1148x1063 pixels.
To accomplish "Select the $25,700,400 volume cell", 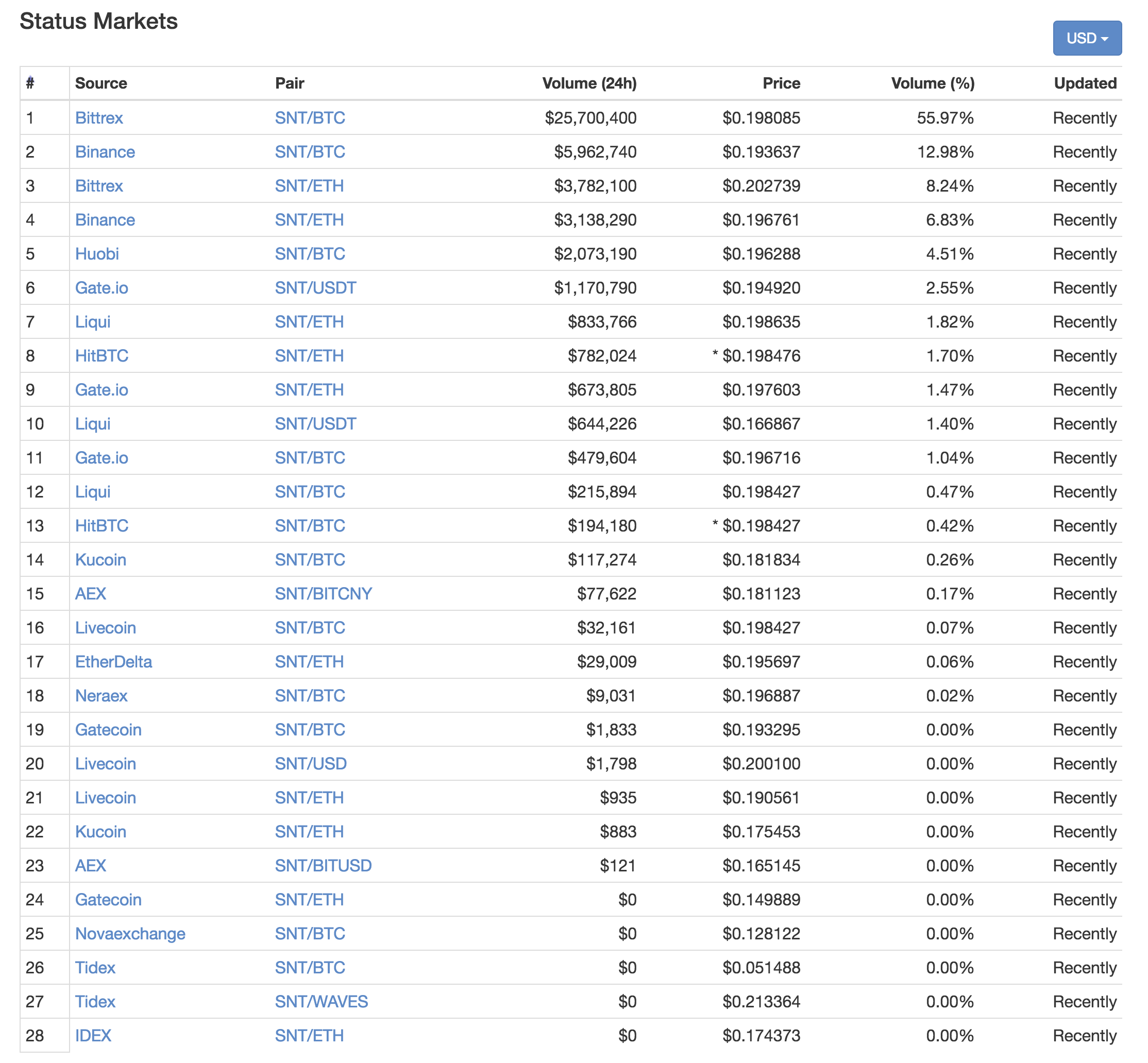I will (590, 118).
